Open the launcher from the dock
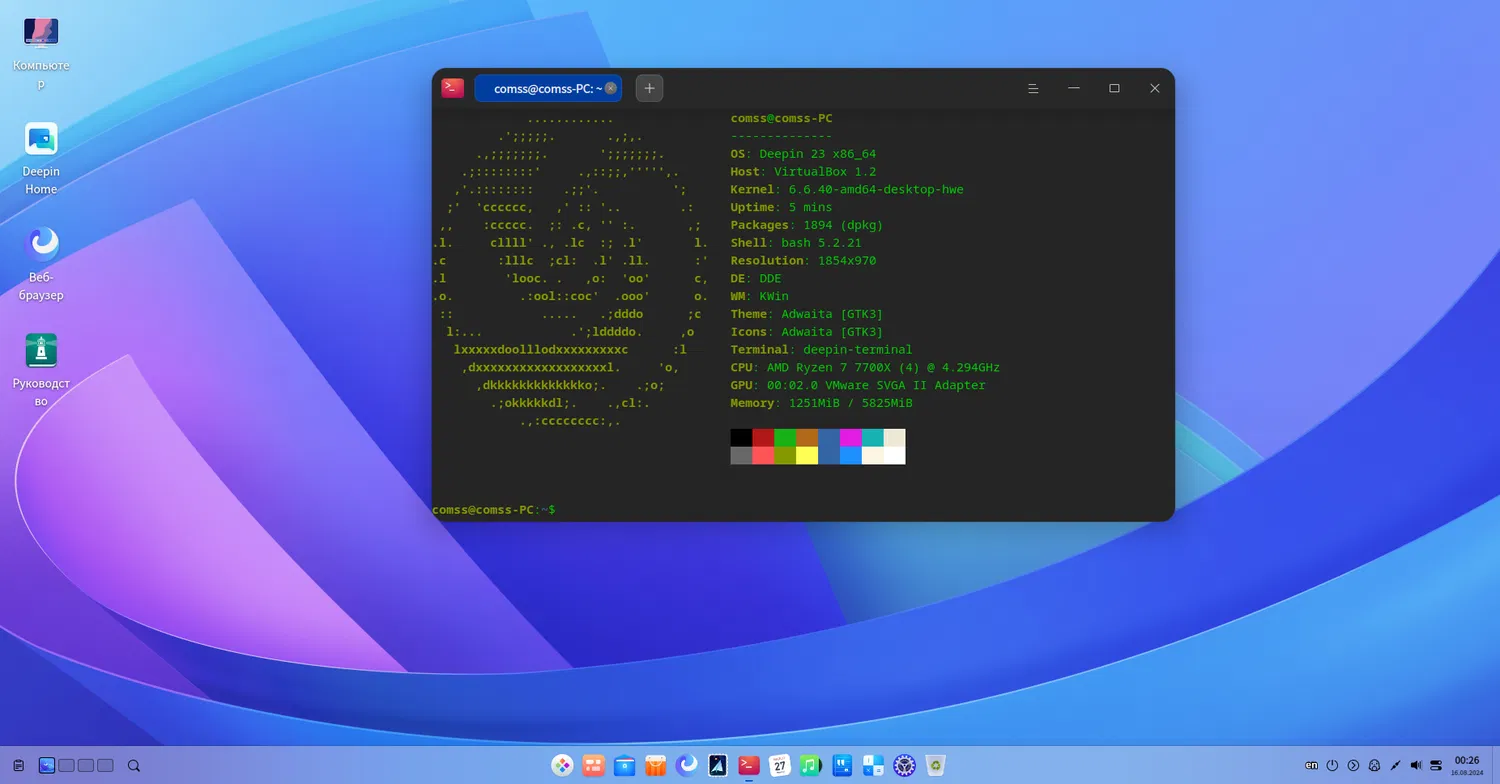The width and height of the screenshot is (1500, 784). (563, 766)
